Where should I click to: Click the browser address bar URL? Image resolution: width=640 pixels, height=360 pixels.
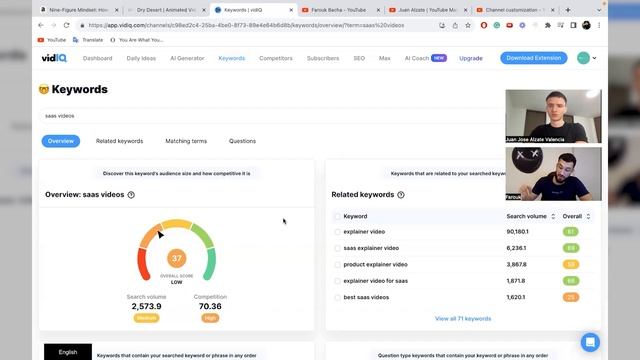[x=246, y=25]
